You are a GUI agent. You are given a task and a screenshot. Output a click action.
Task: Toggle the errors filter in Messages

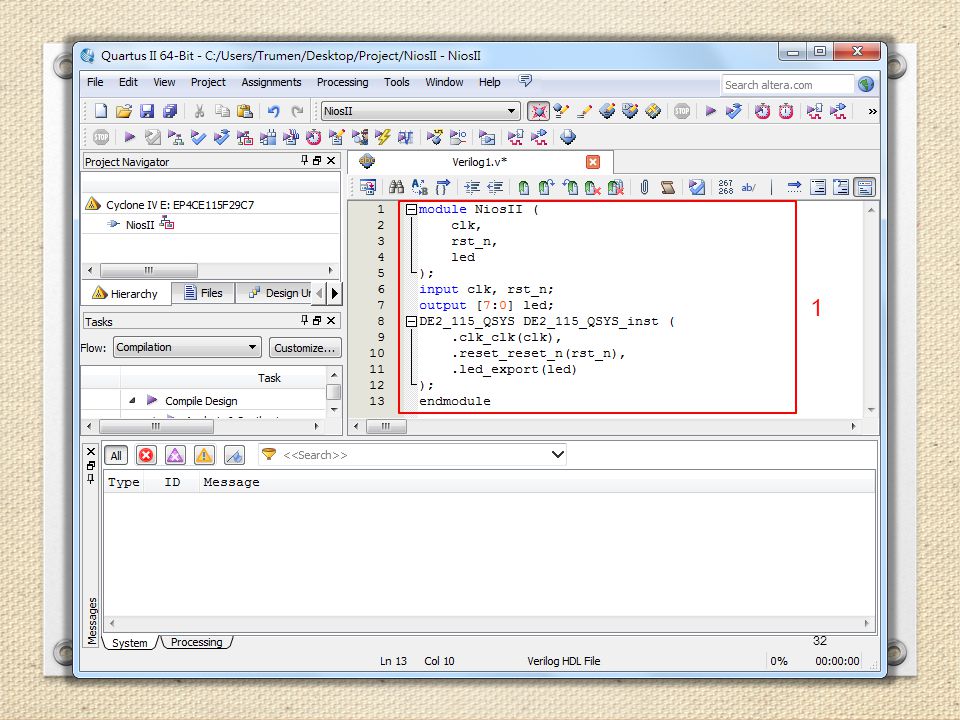pos(146,455)
